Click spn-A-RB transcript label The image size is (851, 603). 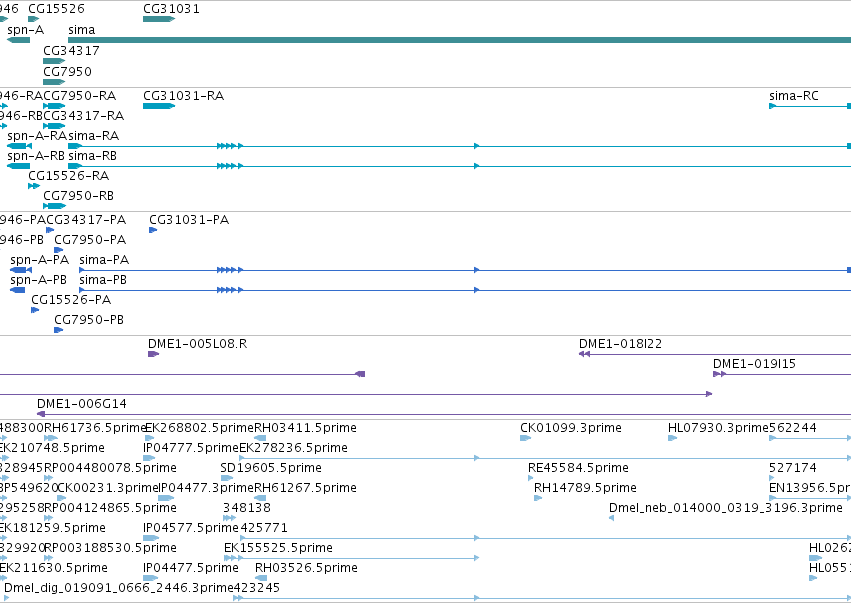pyautogui.click(x=36, y=156)
